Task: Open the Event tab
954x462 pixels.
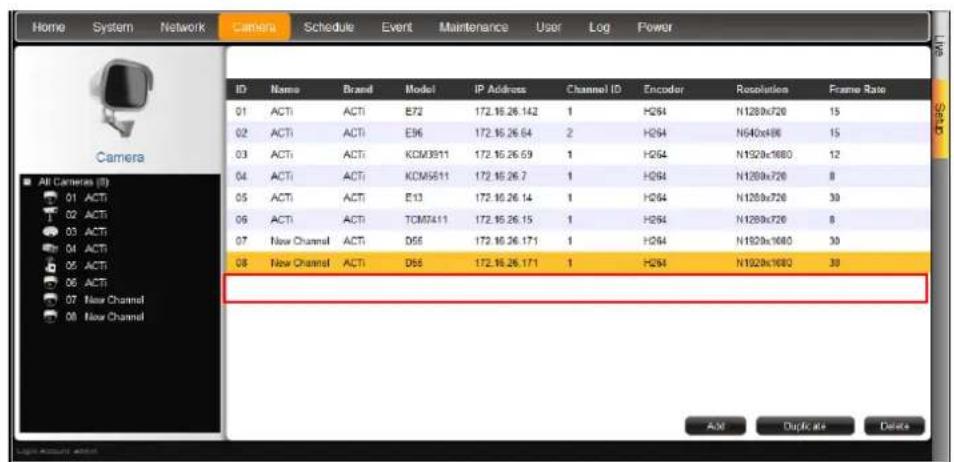Action: tap(397, 27)
